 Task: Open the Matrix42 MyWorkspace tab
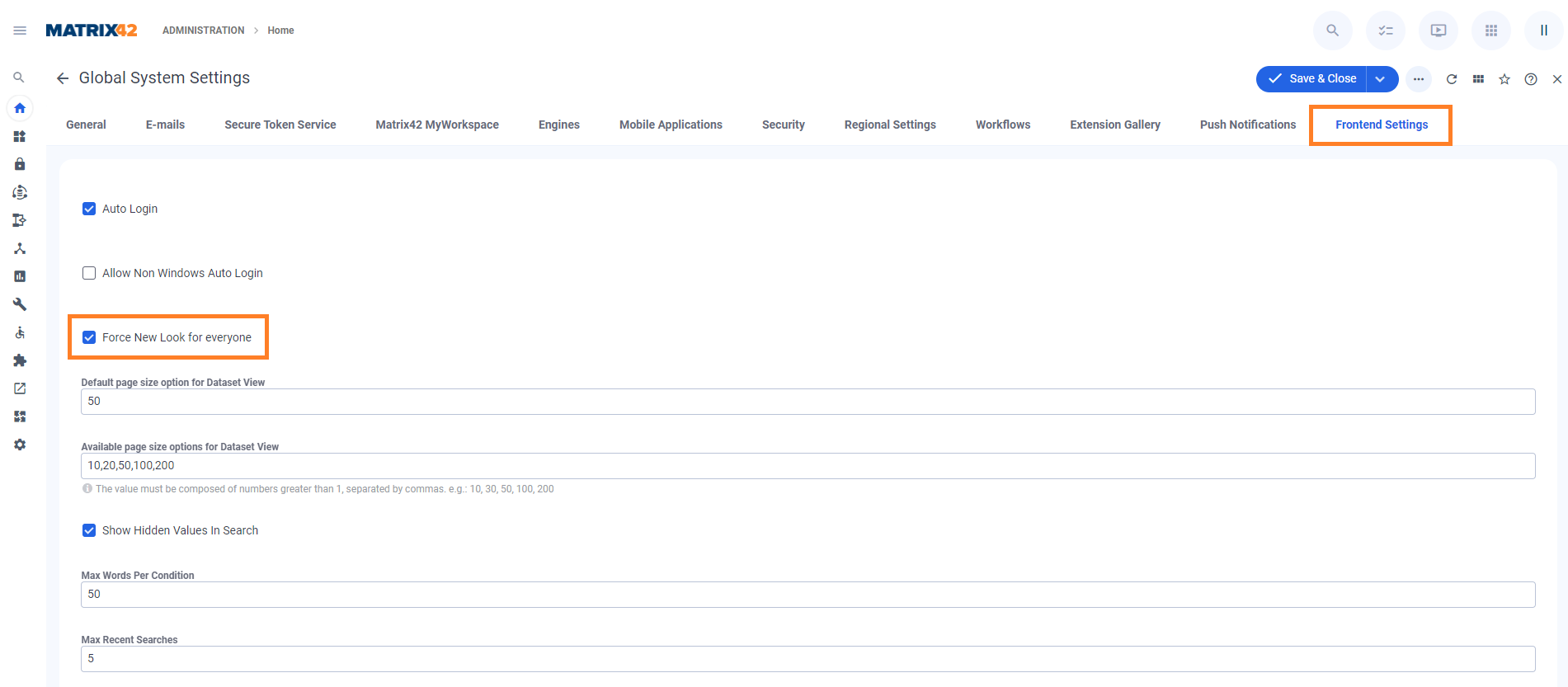click(x=437, y=125)
